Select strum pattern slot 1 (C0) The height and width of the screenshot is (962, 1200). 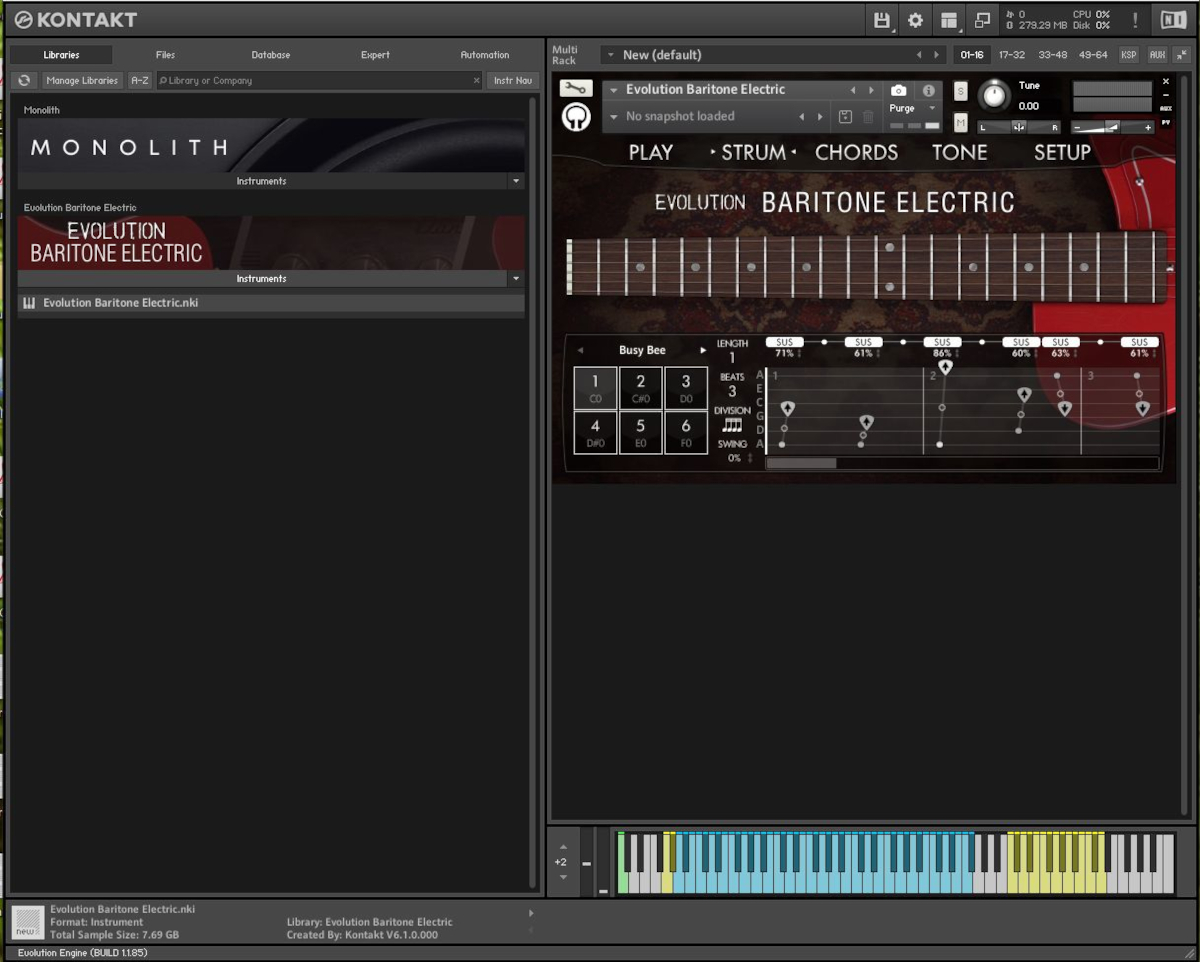[x=595, y=388]
